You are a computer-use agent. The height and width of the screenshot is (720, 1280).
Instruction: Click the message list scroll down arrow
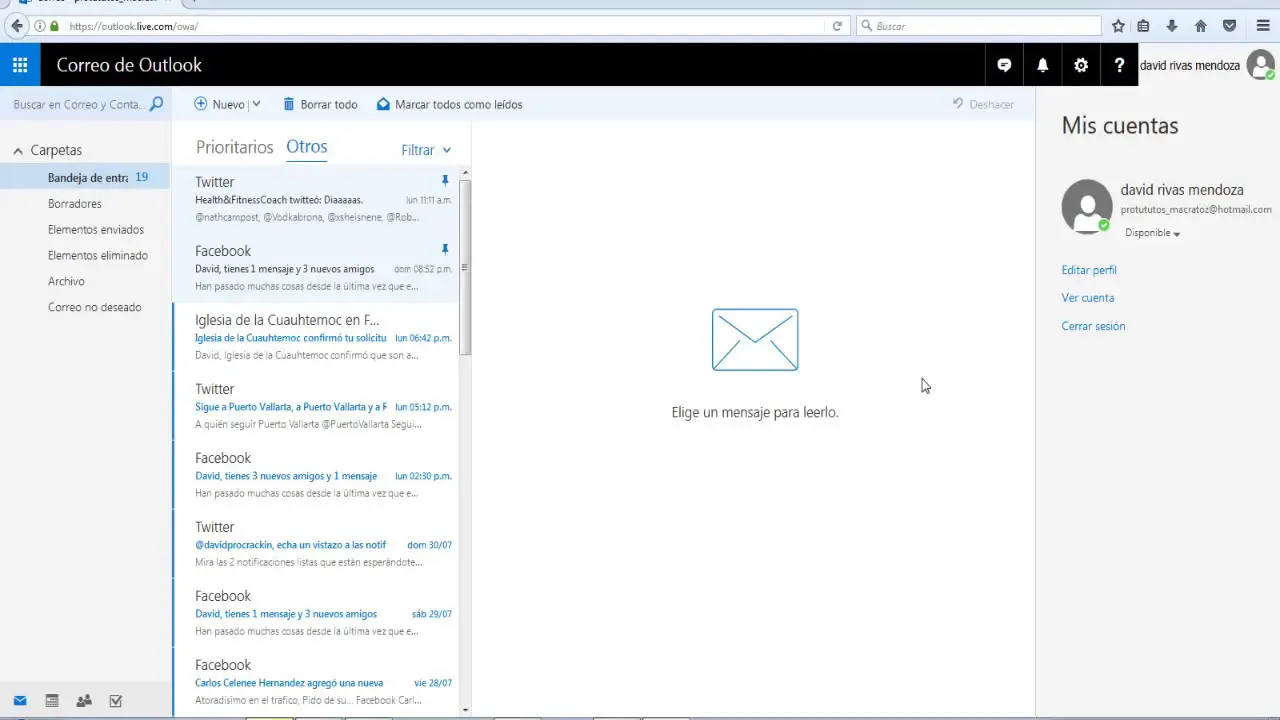pos(465,710)
